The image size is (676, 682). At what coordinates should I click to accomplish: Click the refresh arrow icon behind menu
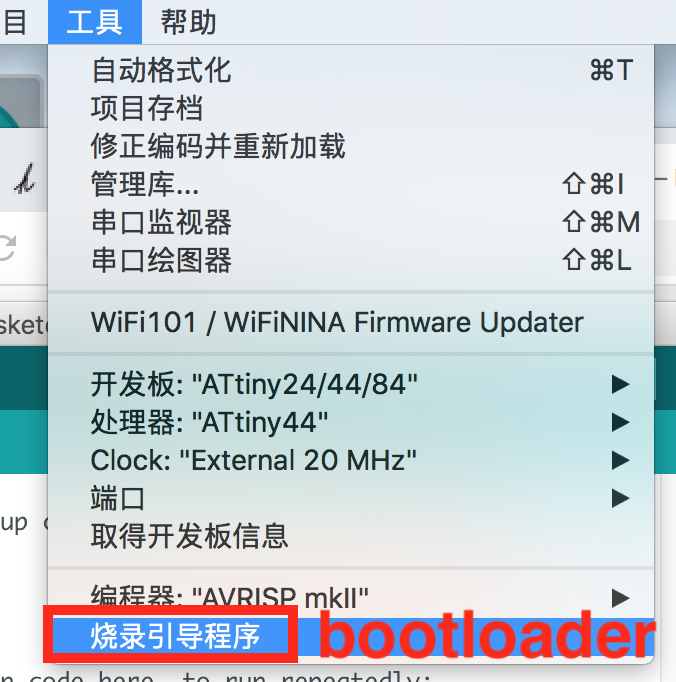point(7,247)
